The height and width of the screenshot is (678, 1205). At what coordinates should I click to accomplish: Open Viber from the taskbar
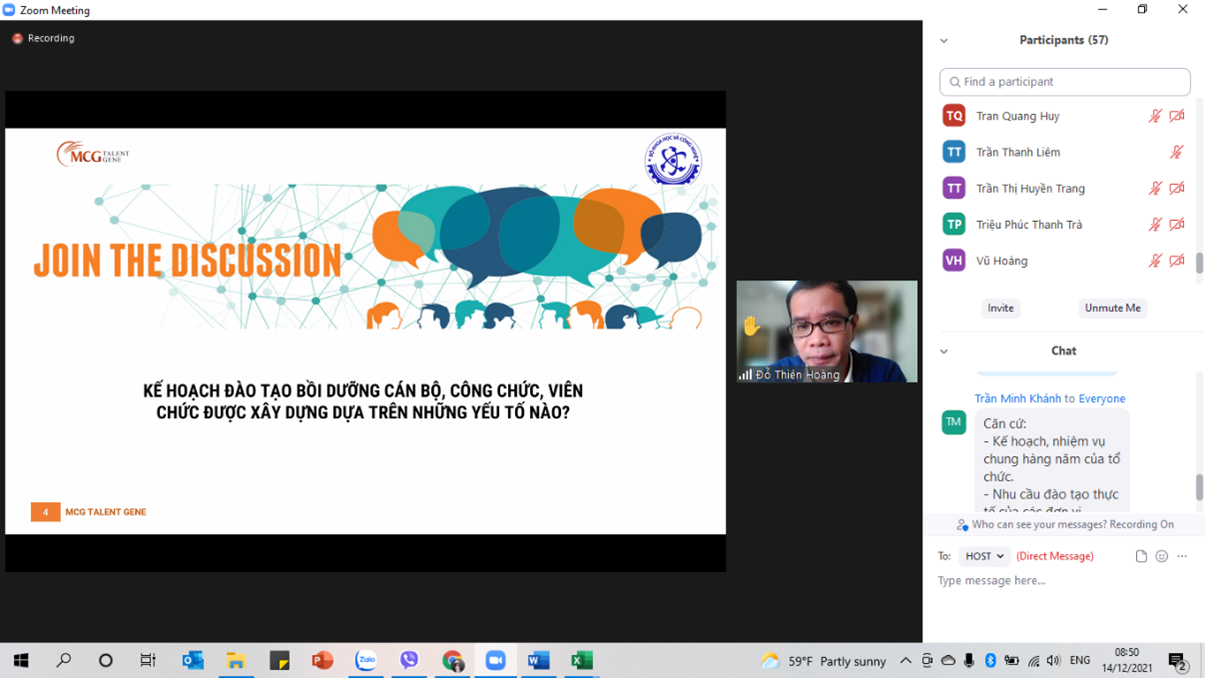pyautogui.click(x=409, y=660)
